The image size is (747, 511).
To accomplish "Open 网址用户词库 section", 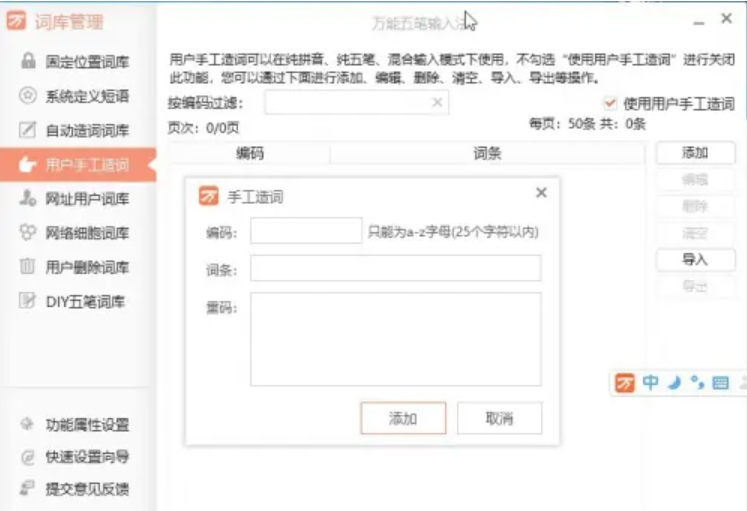I will 78,199.
